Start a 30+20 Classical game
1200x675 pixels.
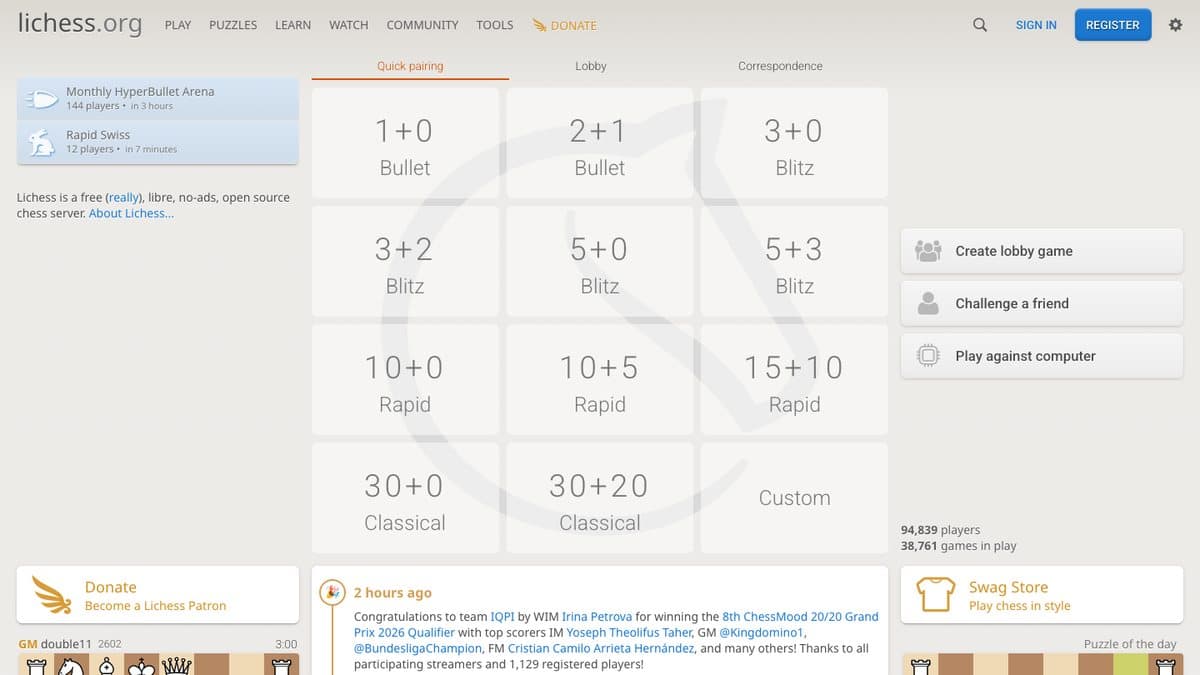(x=600, y=498)
